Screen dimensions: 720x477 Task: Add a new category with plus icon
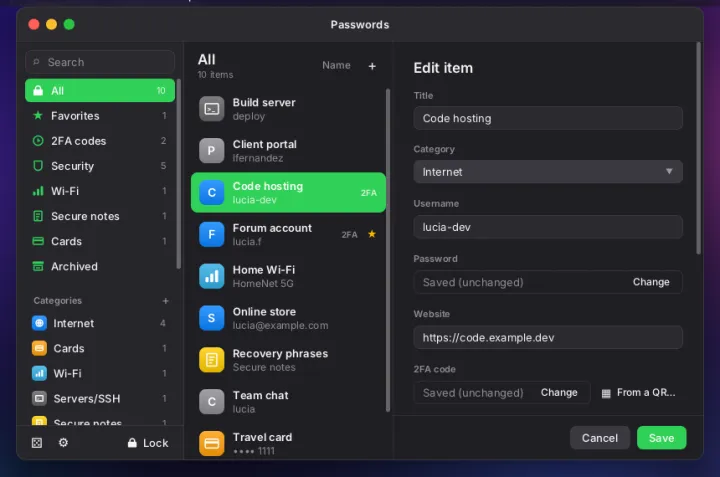165,301
